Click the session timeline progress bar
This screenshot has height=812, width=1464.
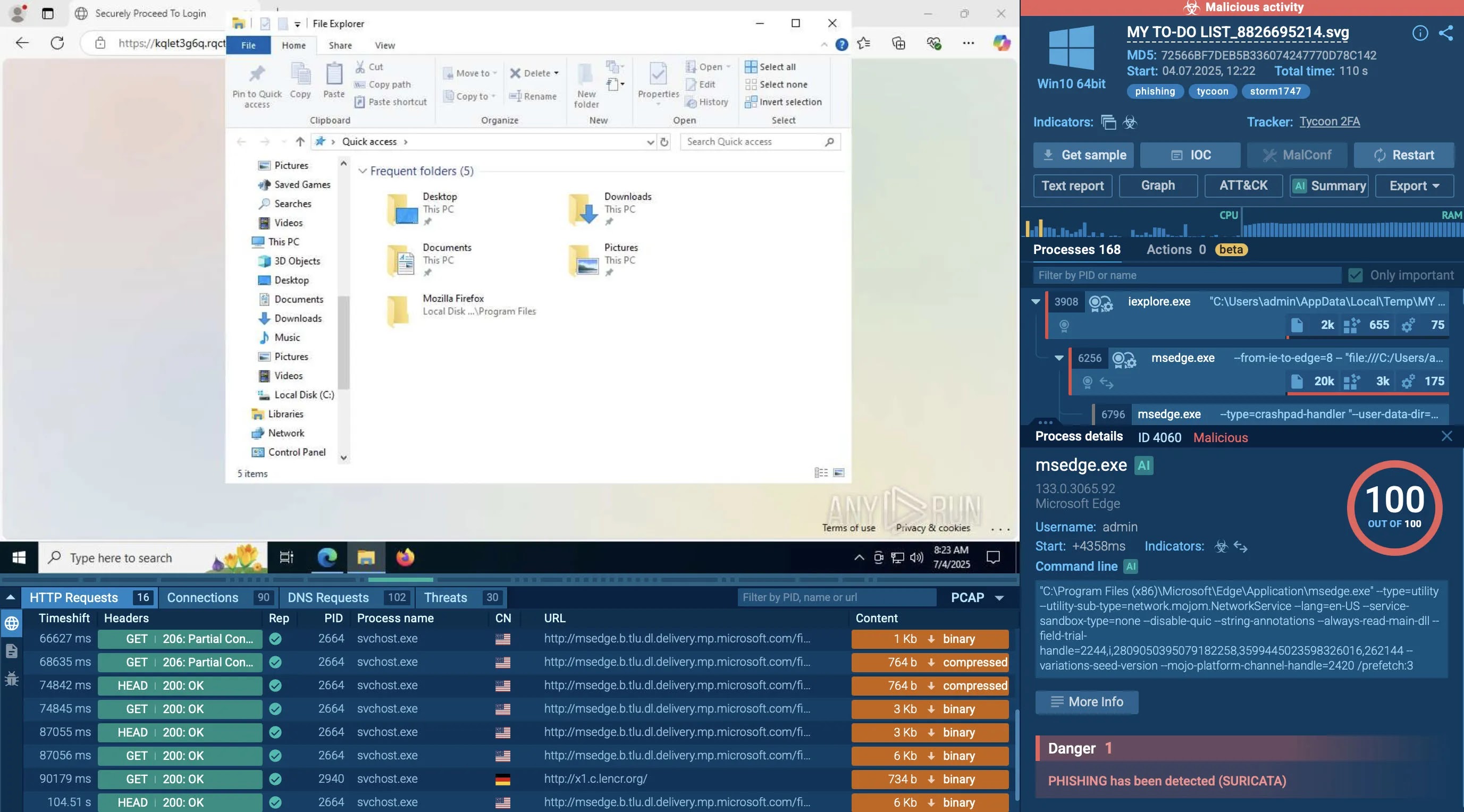509,580
